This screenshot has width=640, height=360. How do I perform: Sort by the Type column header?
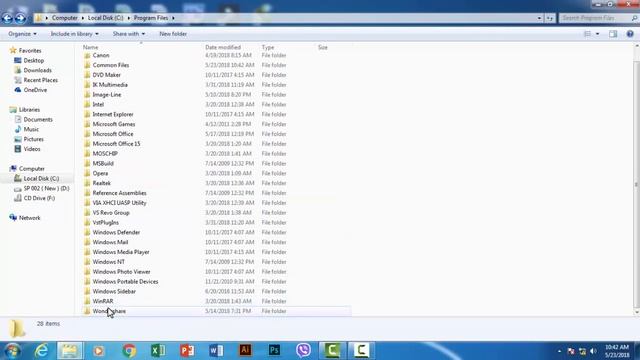(x=268, y=47)
